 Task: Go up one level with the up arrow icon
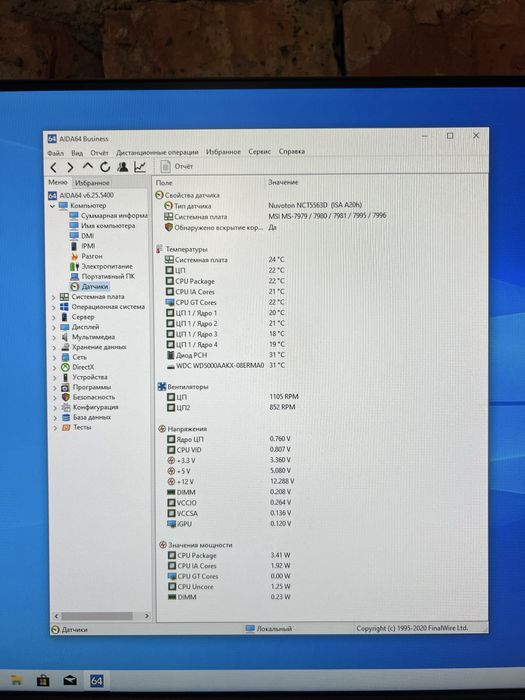click(88, 167)
